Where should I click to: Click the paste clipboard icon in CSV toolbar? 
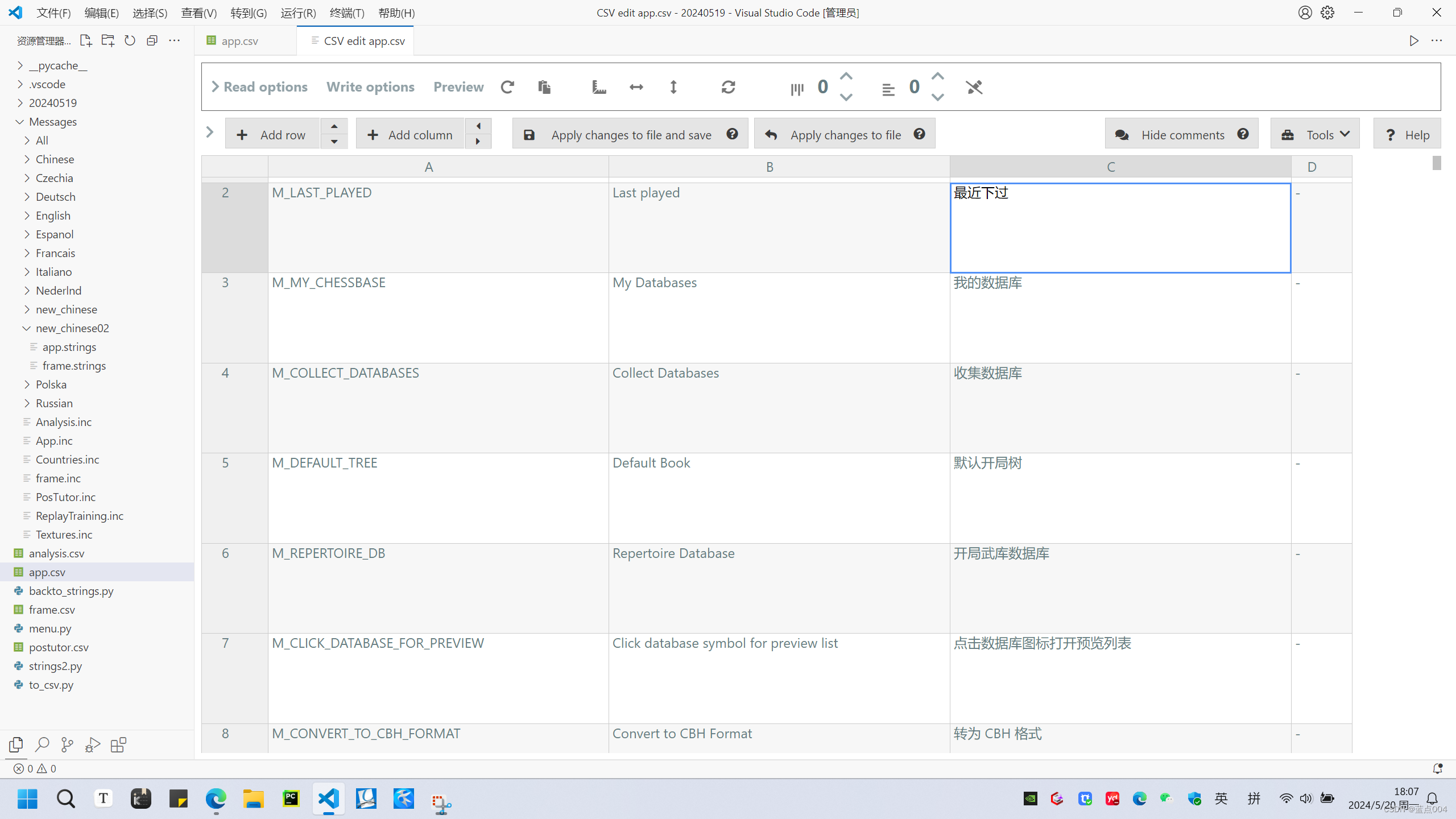(544, 87)
